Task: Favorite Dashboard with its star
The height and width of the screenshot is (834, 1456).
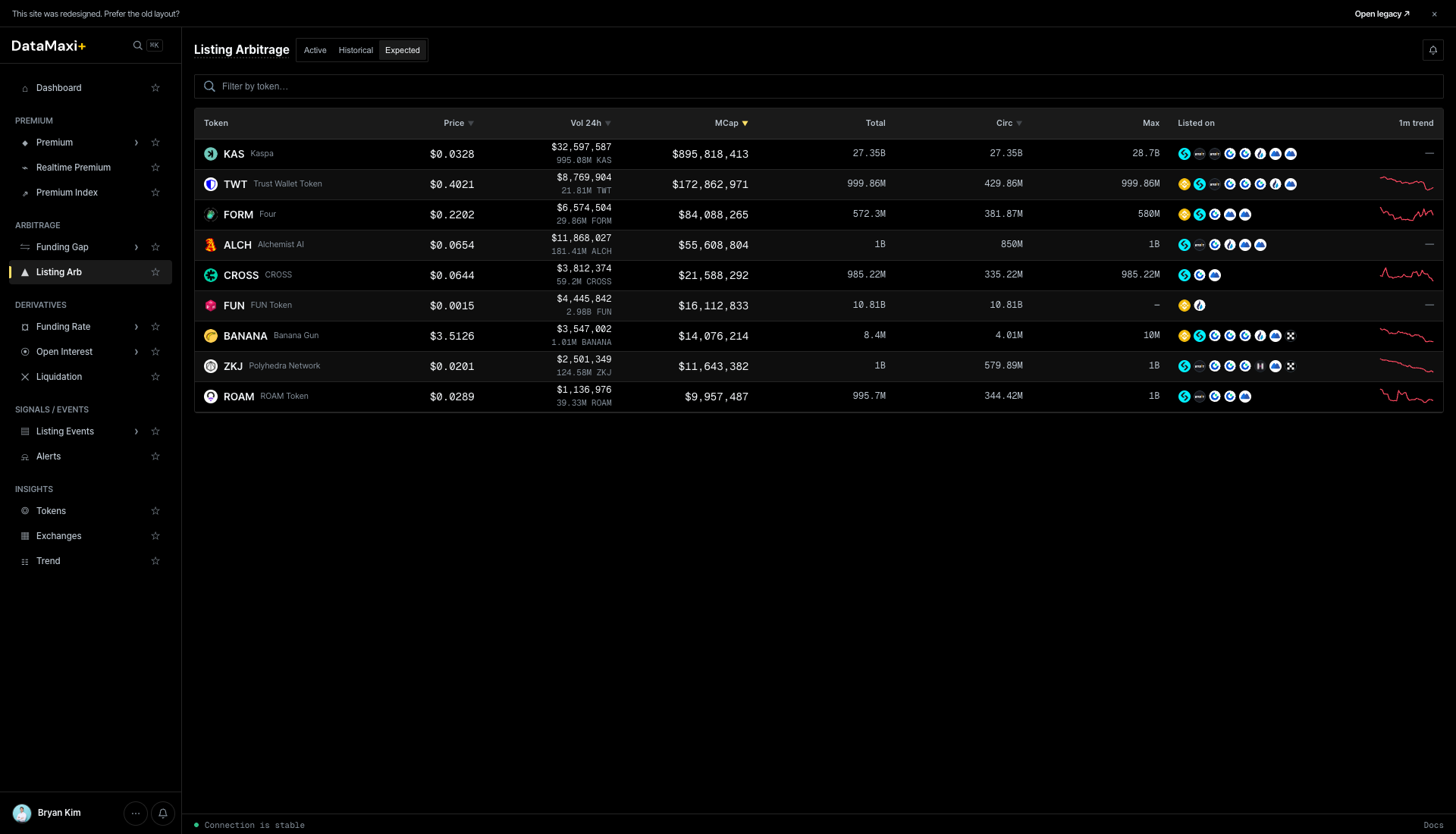Action: coord(155,88)
